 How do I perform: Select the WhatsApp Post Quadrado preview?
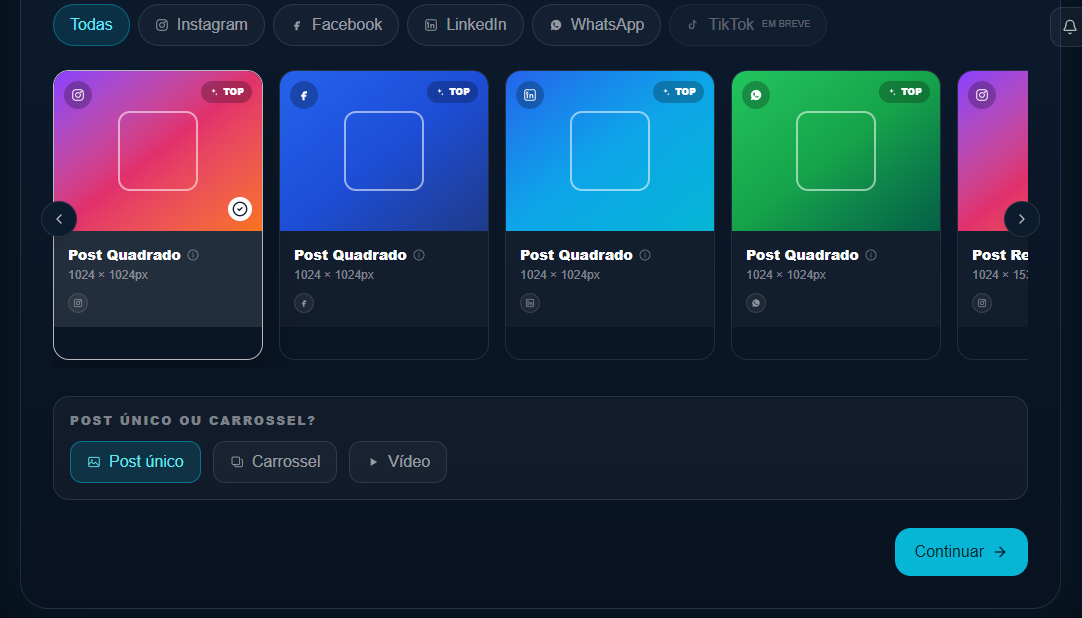pos(836,151)
